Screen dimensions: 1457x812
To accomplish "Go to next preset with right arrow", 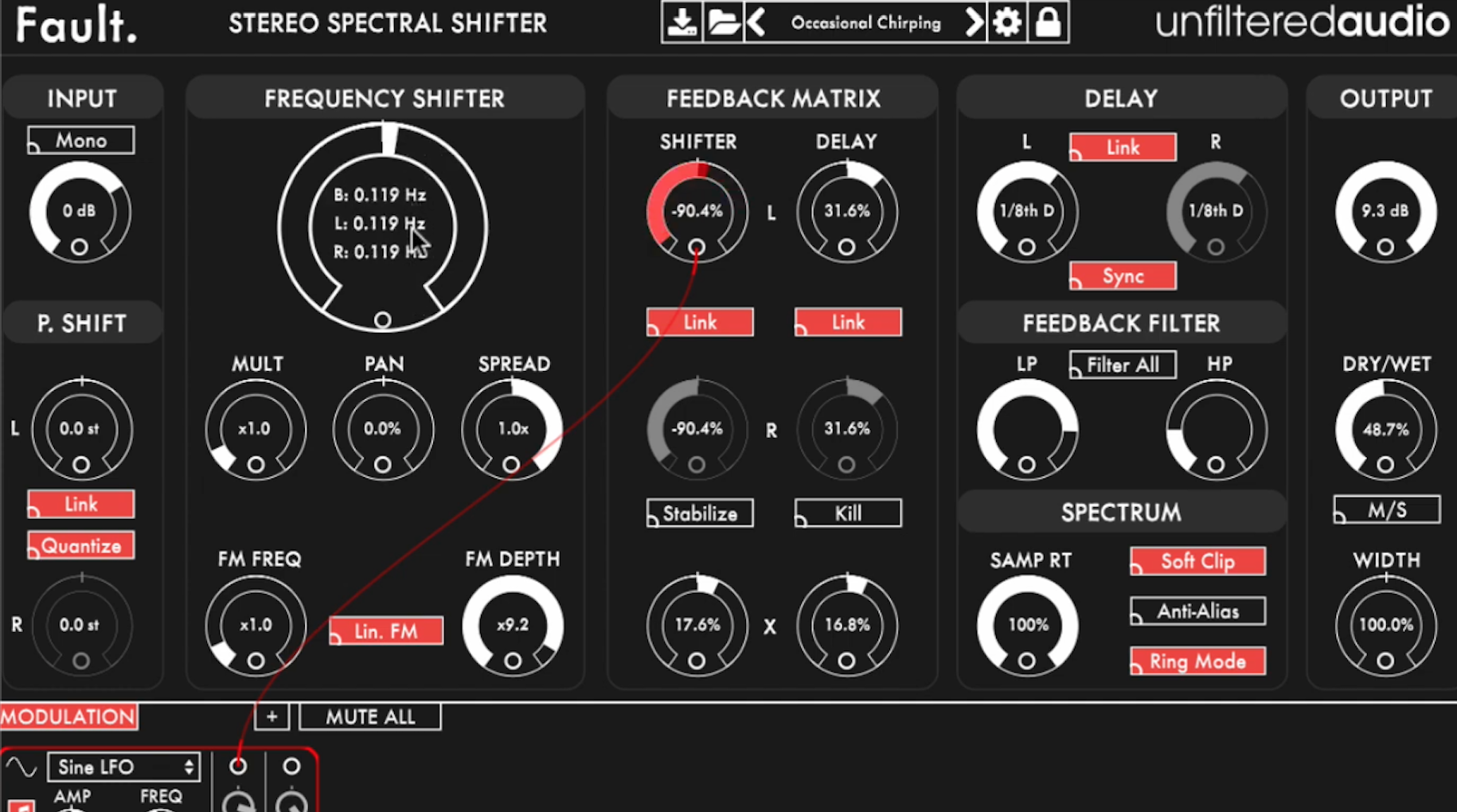I will [x=973, y=22].
